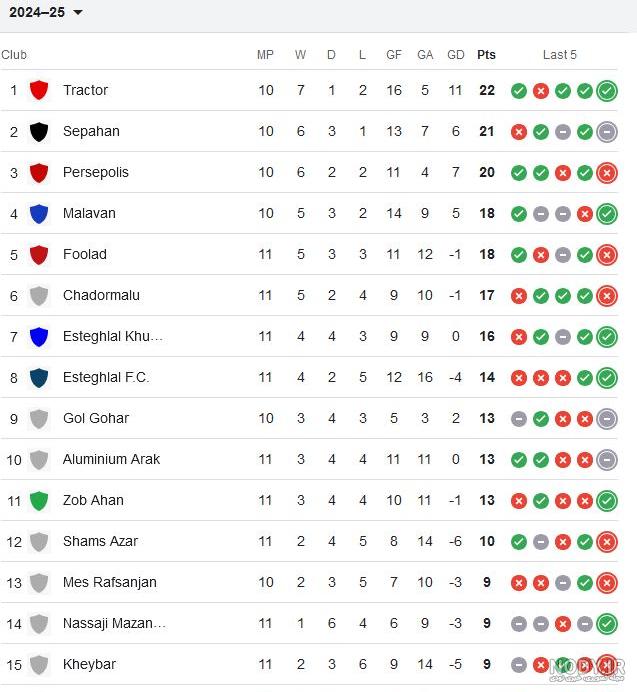Open the 2024–25 season dropdown
Image resolution: width=637 pixels, height=692 pixels.
coord(46,12)
